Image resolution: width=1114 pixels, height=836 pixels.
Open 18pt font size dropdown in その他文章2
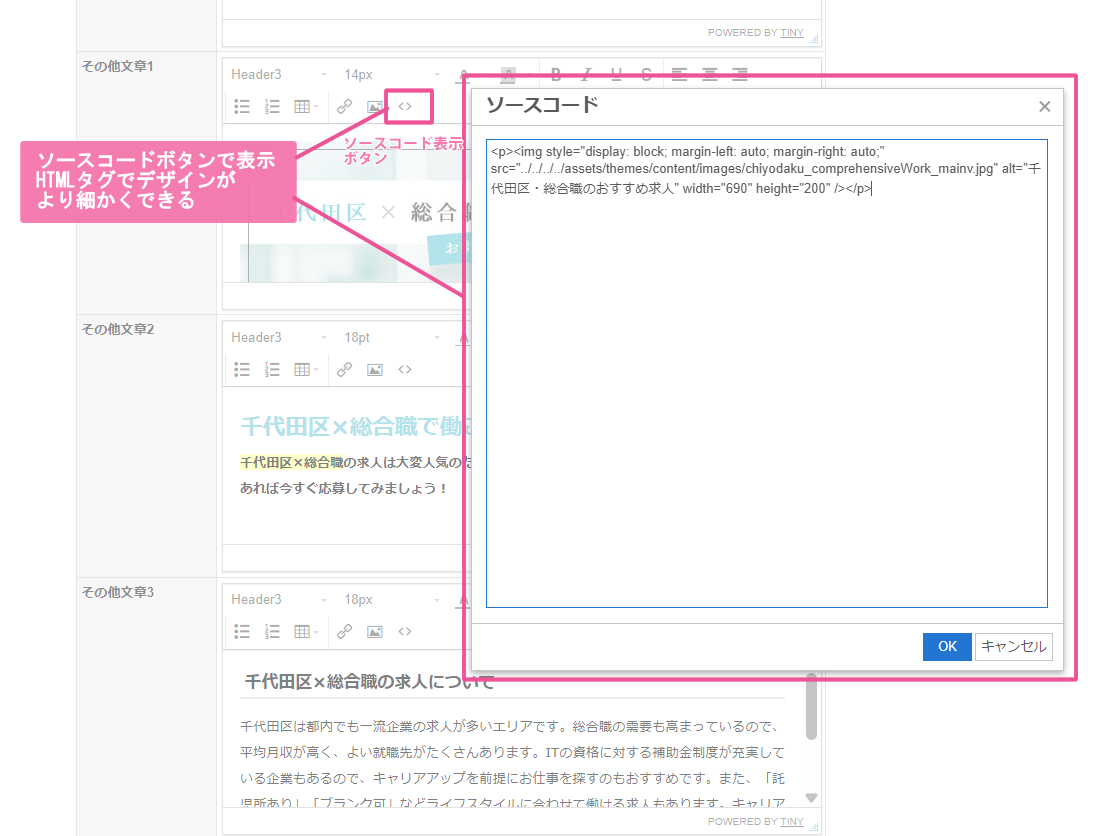coord(392,337)
